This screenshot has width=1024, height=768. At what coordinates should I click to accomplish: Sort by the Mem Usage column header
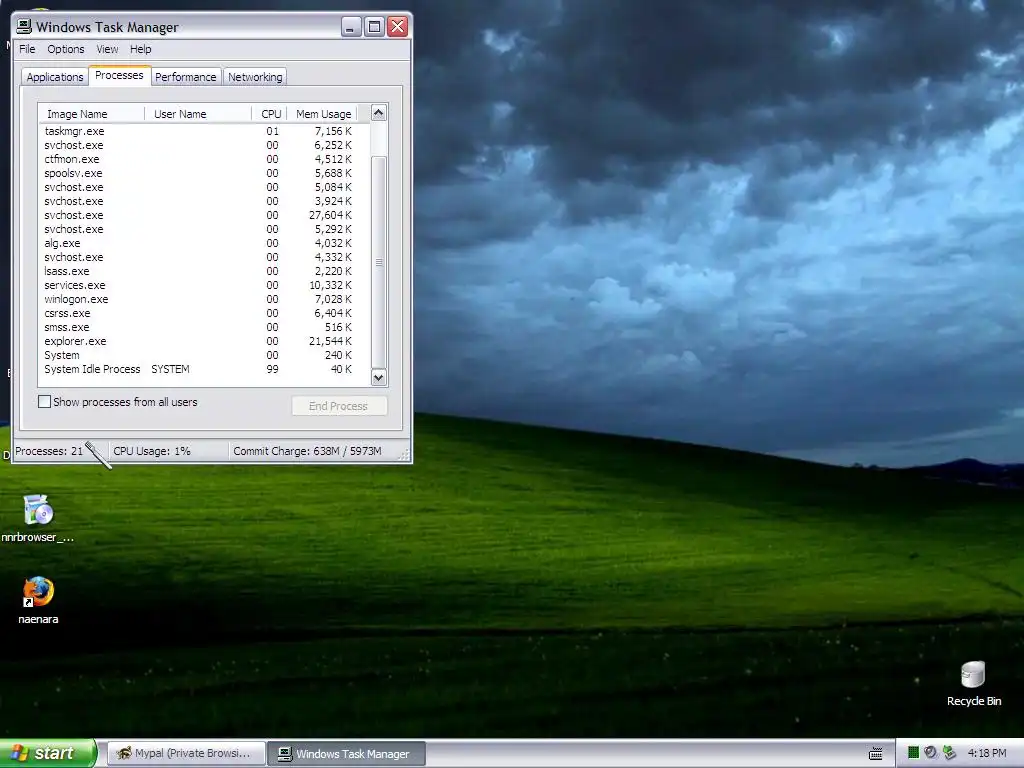point(323,114)
